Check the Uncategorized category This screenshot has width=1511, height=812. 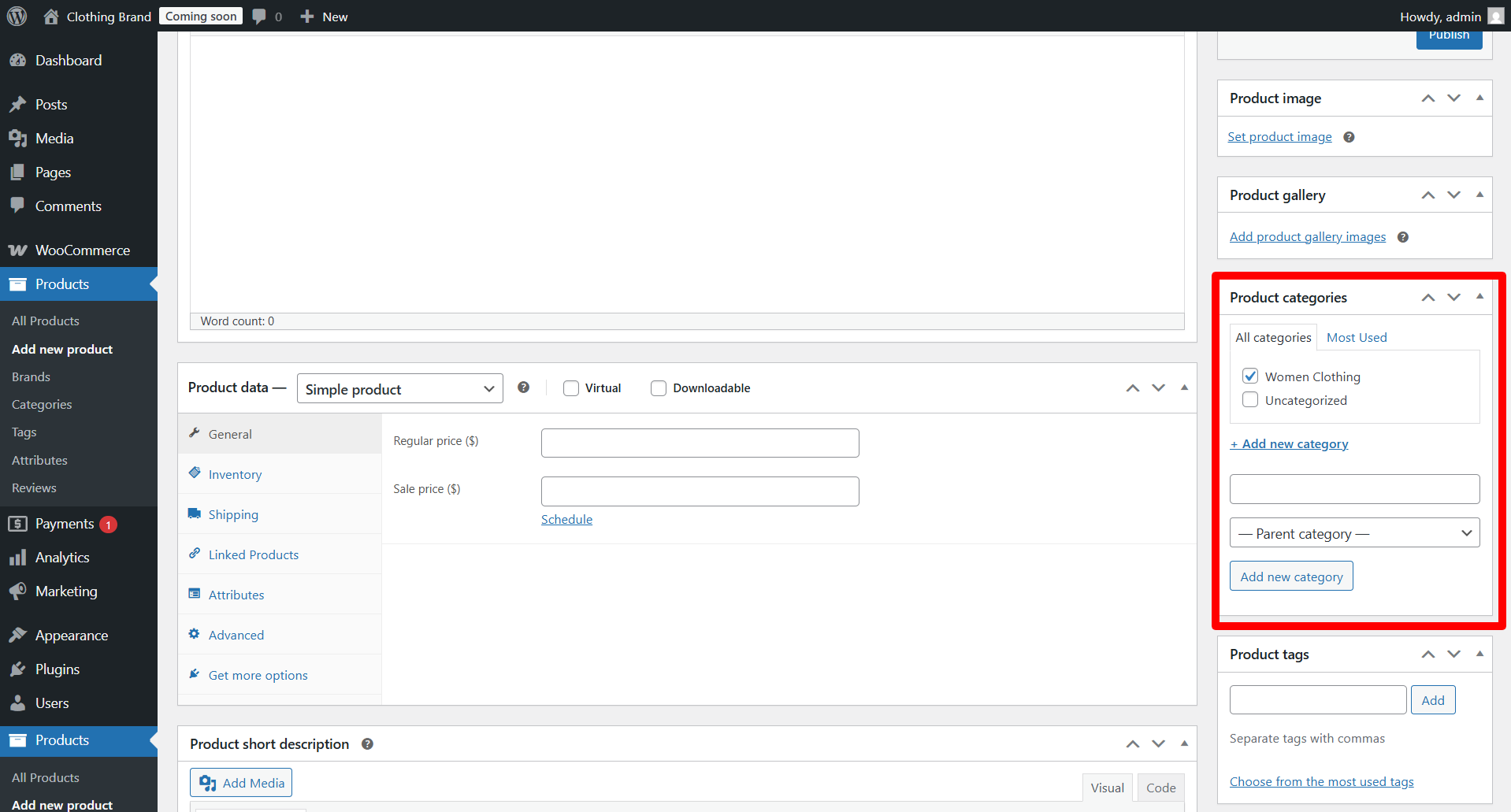(x=1250, y=400)
